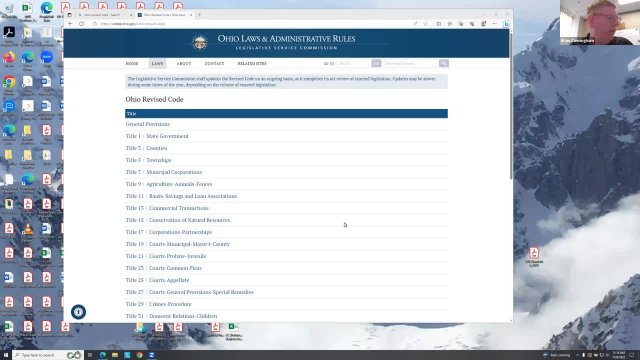640x360 pixels.
Task: Open the Adobe Acrobat desktop shortcut
Action: pyautogui.click(x=9, y=34)
